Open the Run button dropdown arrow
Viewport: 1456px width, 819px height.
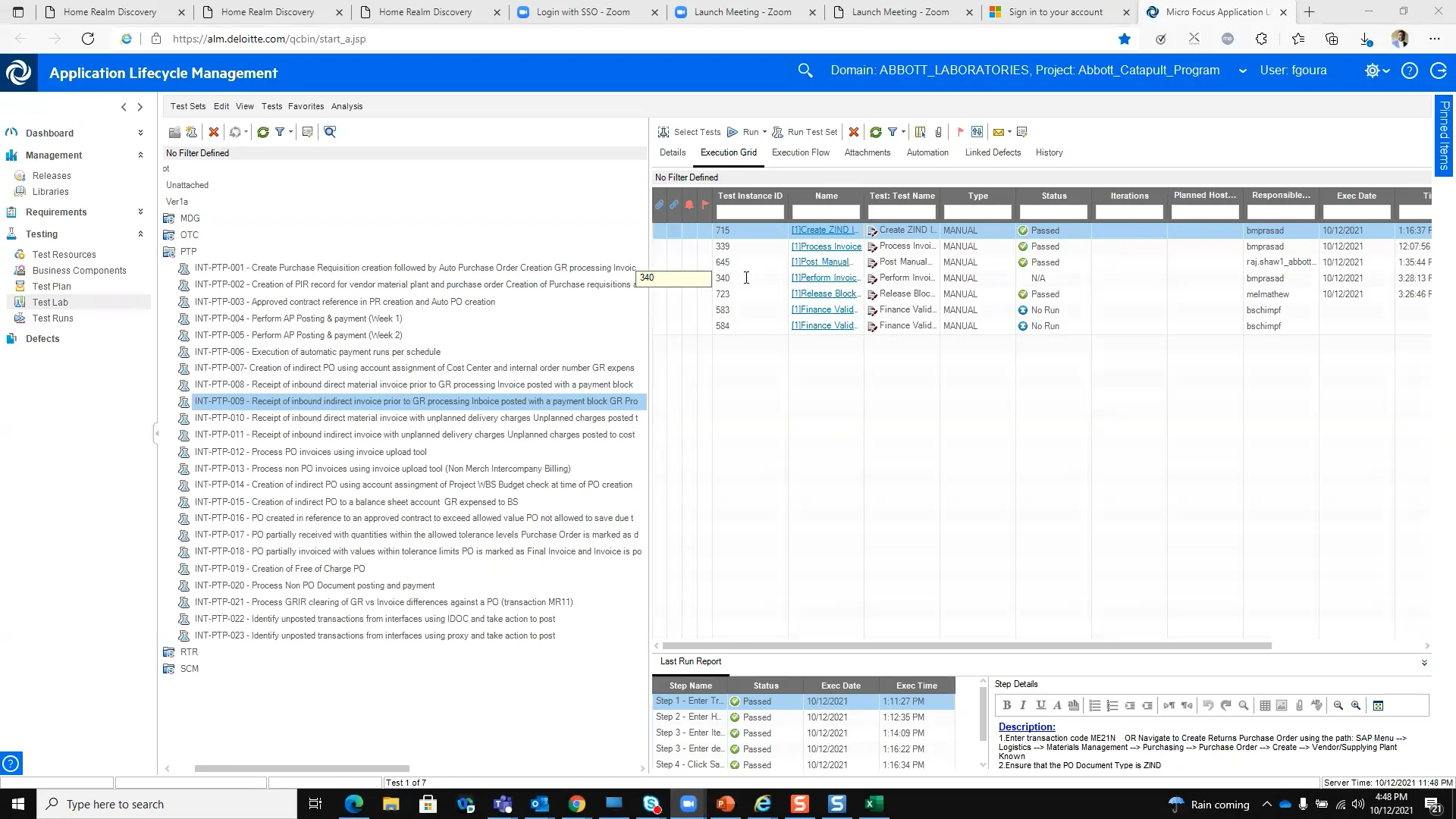pos(764,132)
